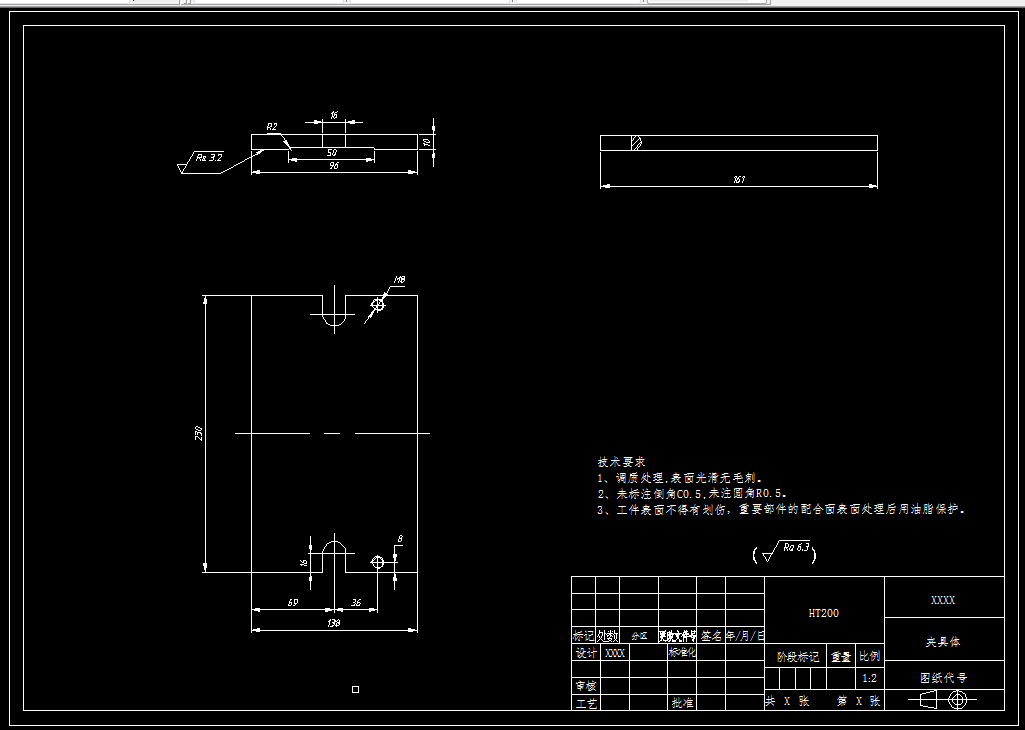
Task: Select the 标记 cell in the revision table
Action: point(583,635)
